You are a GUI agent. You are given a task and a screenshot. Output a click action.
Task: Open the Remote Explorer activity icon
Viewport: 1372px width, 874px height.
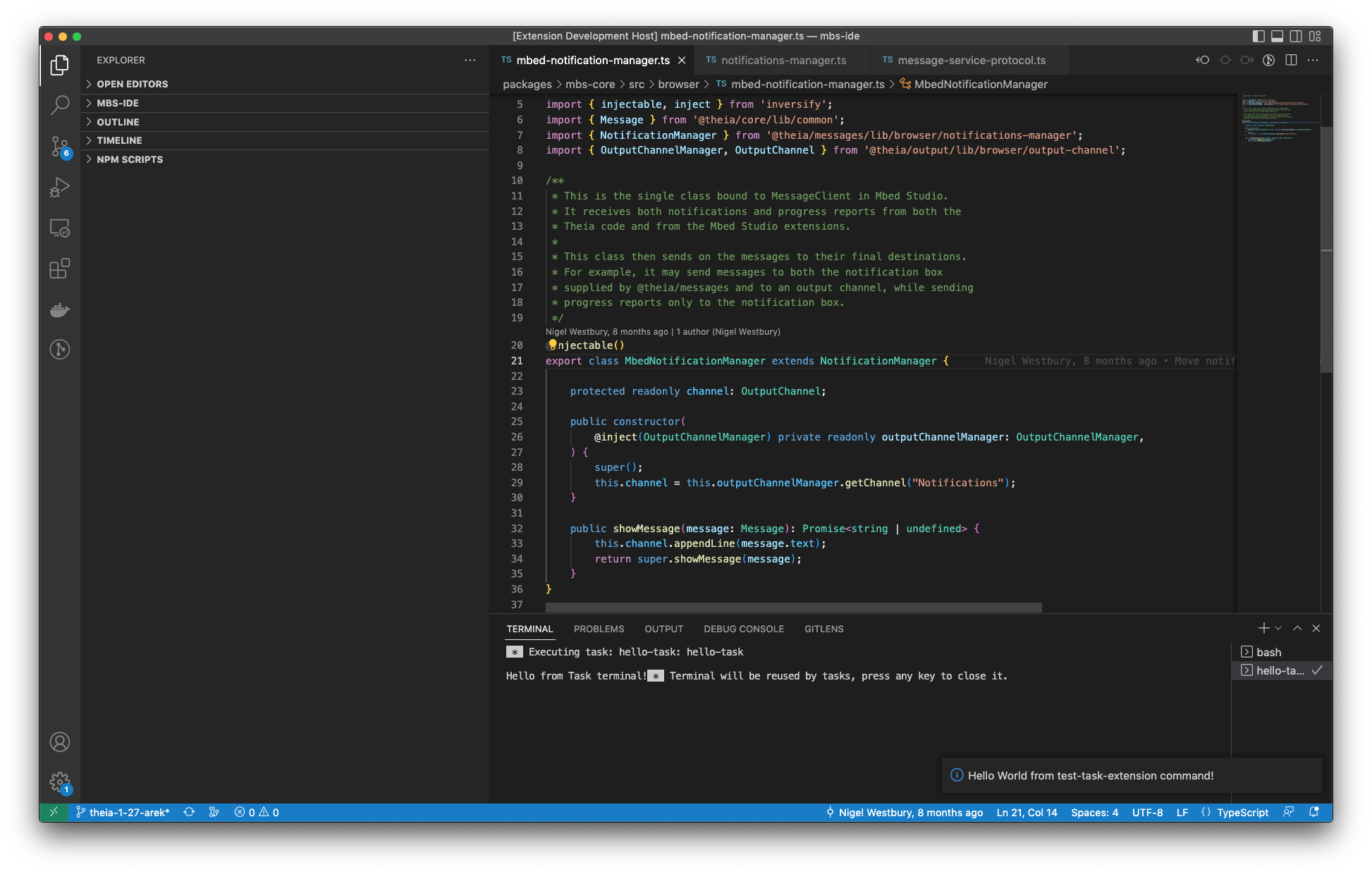click(x=60, y=228)
